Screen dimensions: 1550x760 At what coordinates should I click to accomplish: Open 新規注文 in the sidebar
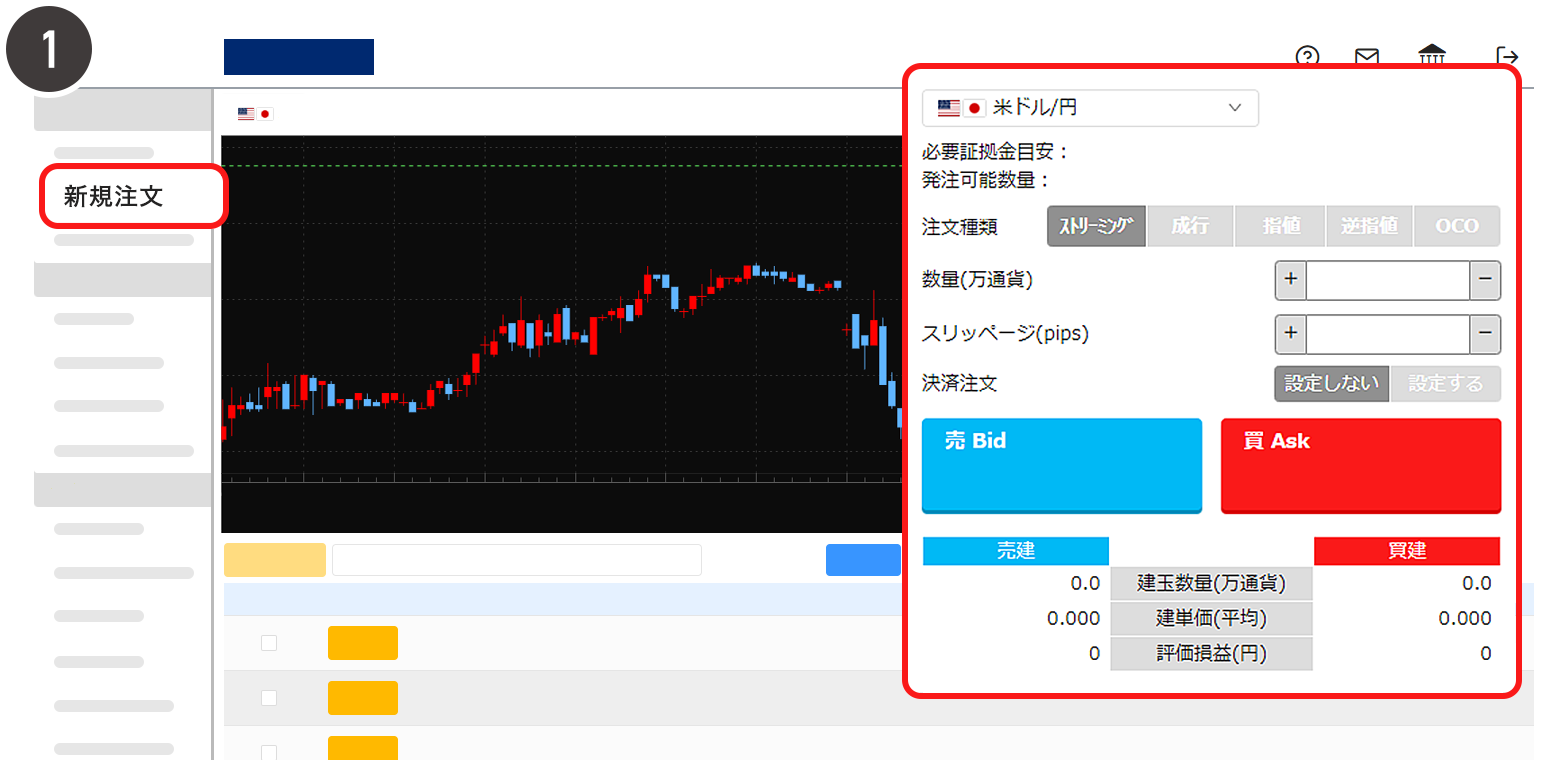(134, 196)
